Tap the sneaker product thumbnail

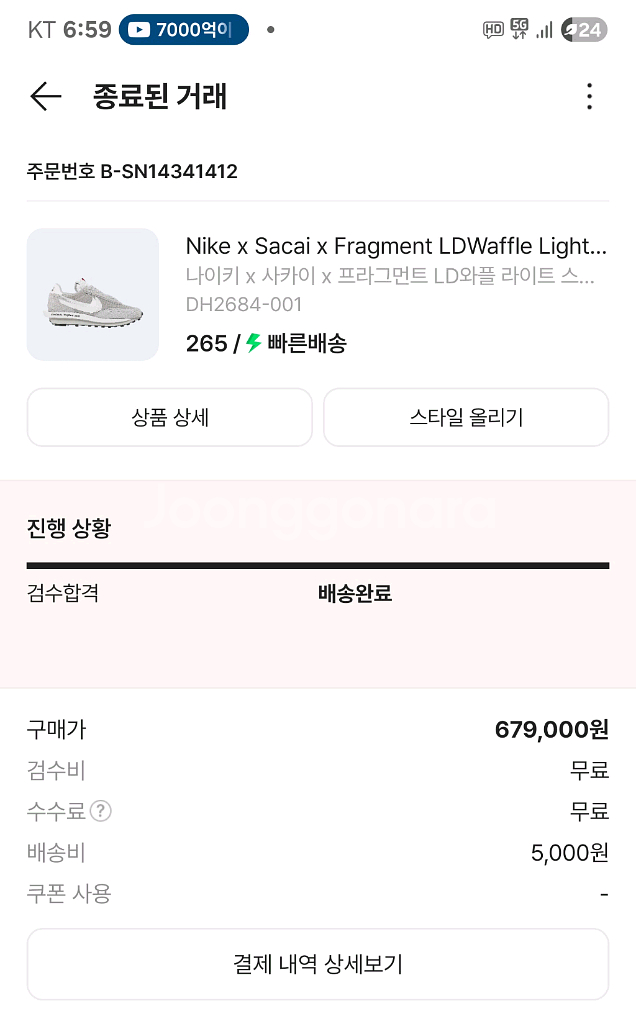[93, 295]
